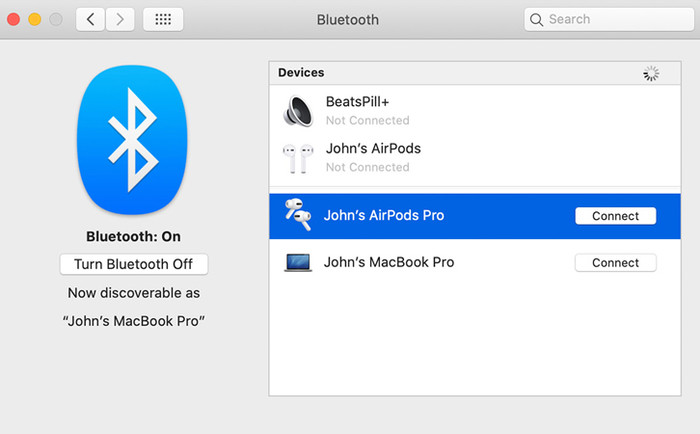Click the Devices list header
This screenshot has width=700, height=434.
[301, 73]
